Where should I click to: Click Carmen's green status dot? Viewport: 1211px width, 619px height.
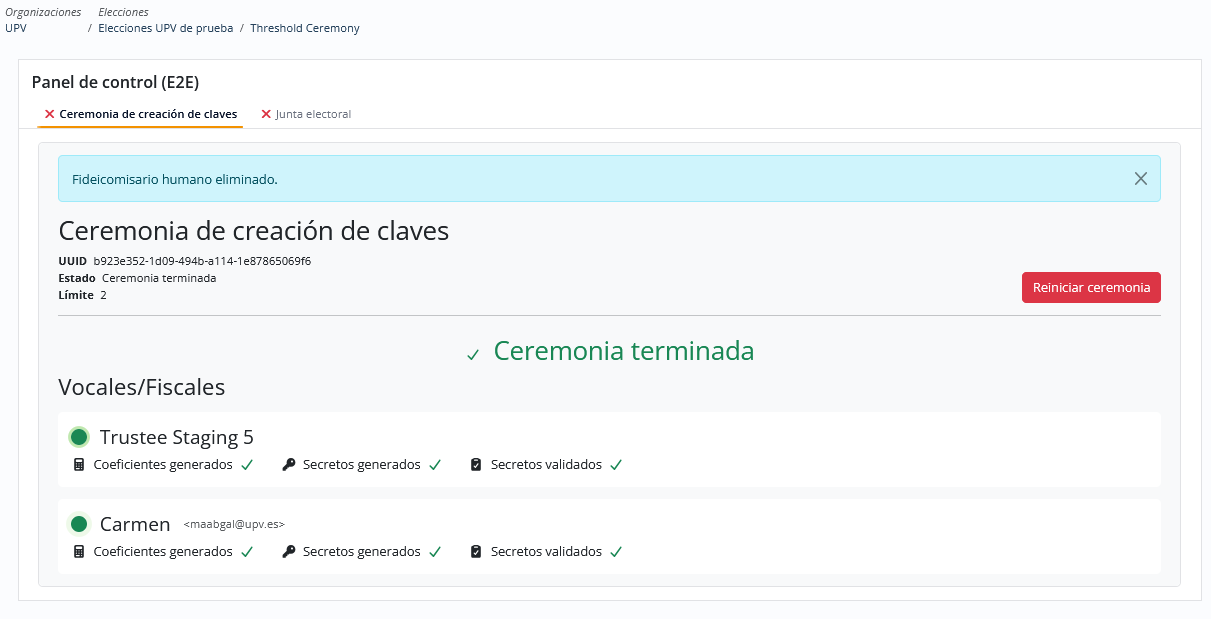[79, 524]
